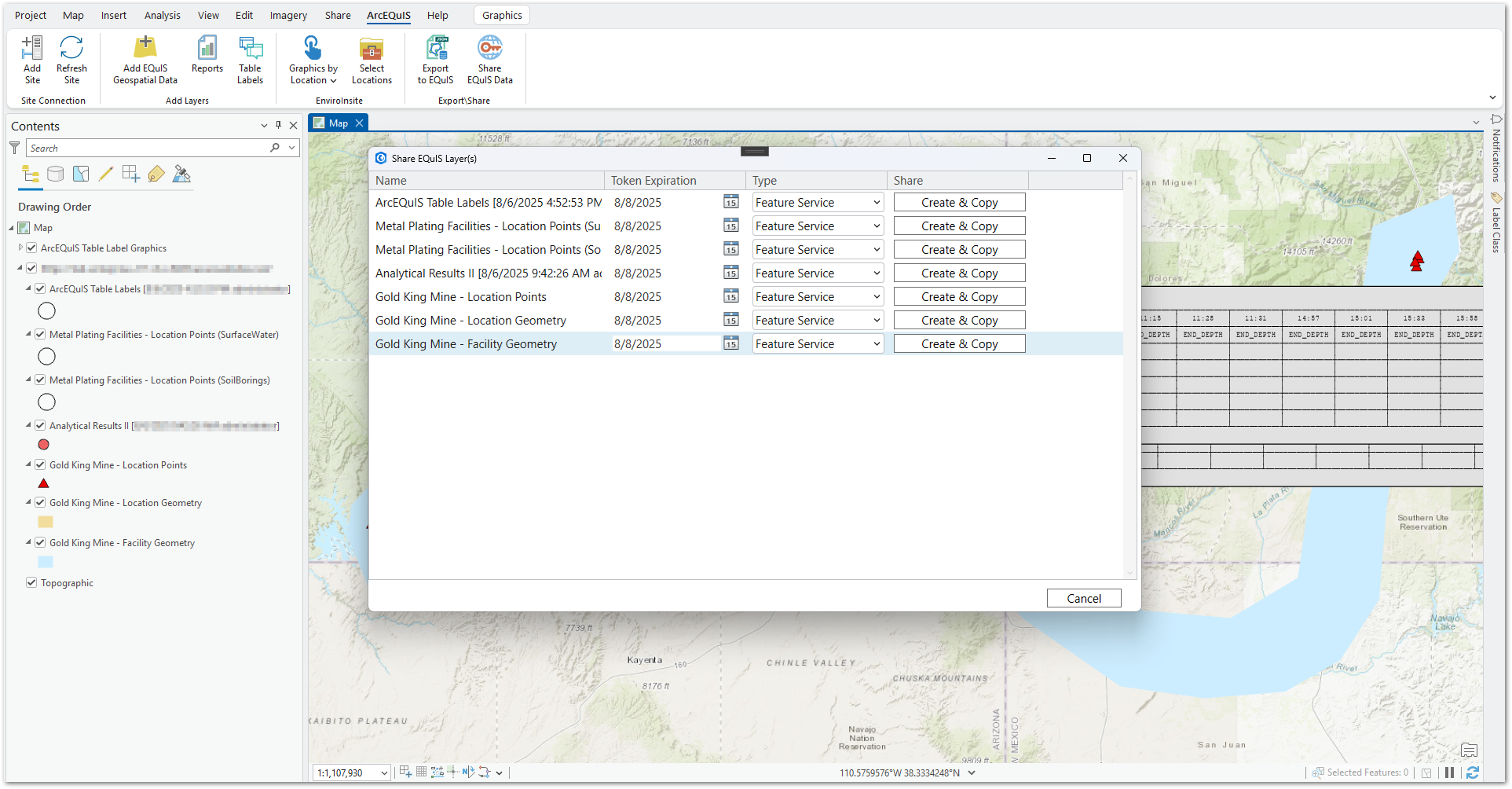Switch to the Imagery ribbon tab

(x=288, y=16)
